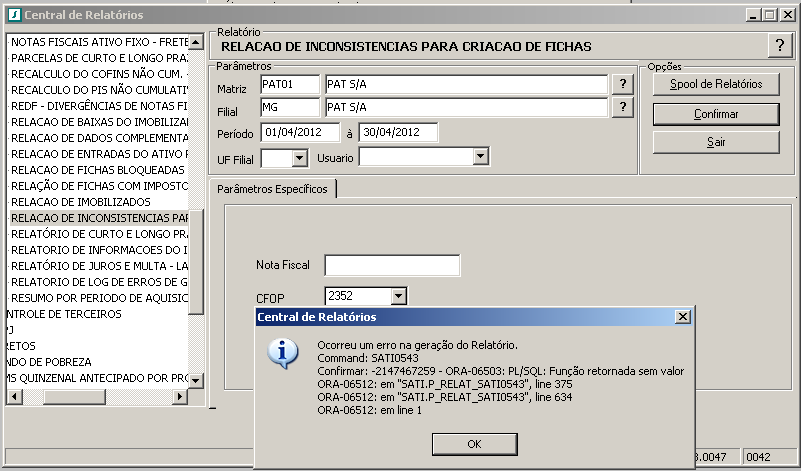
Task: Click the Matriz code field PAT01
Action: 288,85
